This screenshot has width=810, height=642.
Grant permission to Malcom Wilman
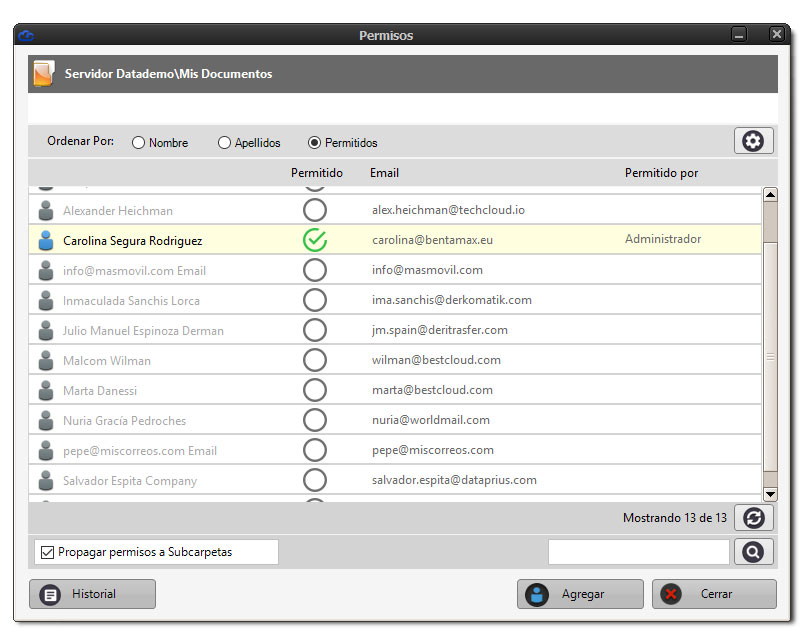tap(315, 360)
